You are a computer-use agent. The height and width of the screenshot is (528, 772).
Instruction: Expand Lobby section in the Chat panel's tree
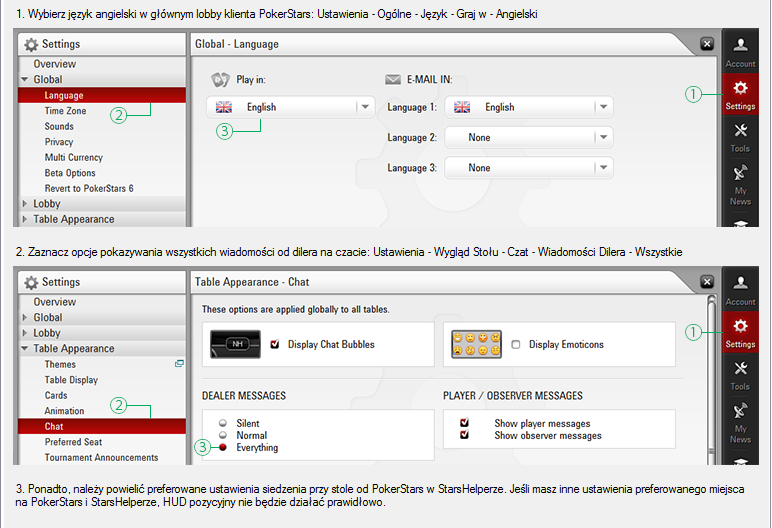tap(25, 333)
